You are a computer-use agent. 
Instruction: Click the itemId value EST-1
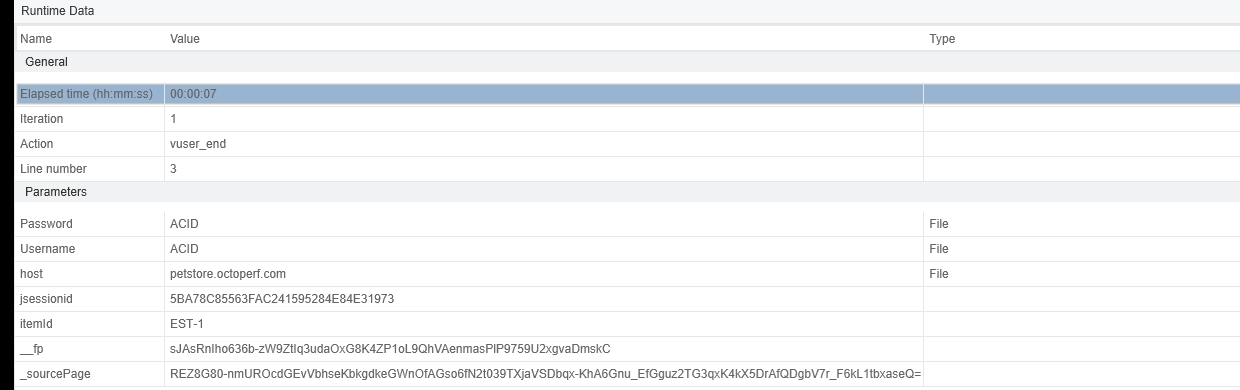tap(187, 324)
